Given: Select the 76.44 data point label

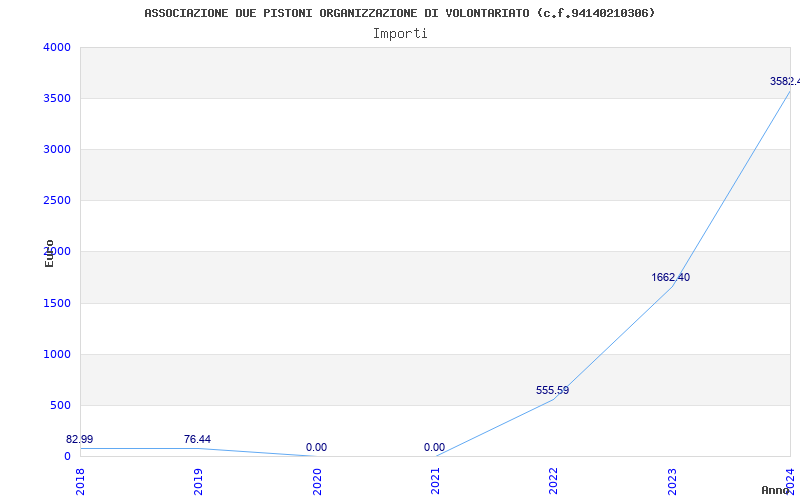Looking at the screenshot, I should pyautogui.click(x=197, y=439).
